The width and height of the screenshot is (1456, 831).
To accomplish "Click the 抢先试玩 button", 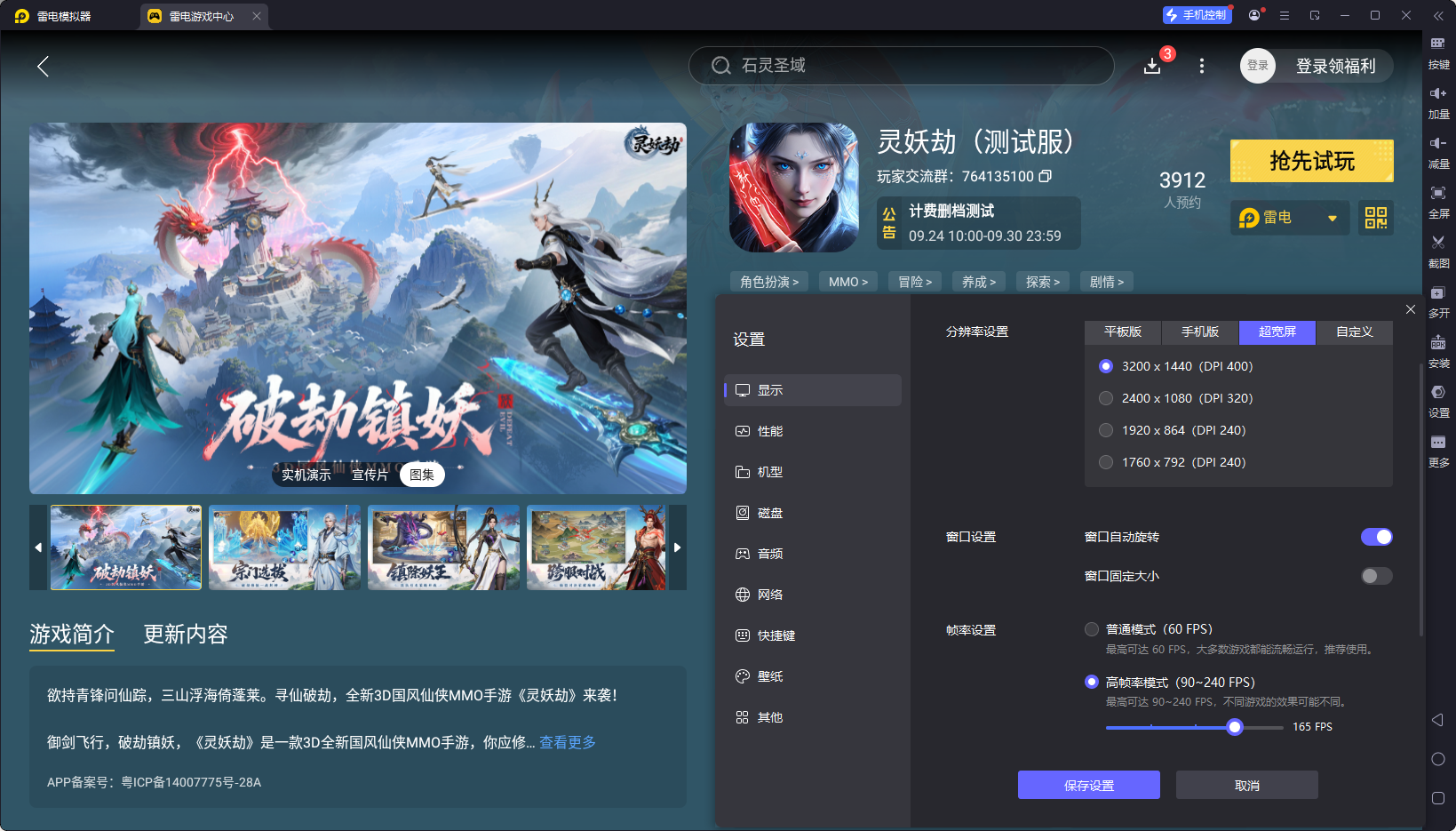I will pyautogui.click(x=1311, y=161).
